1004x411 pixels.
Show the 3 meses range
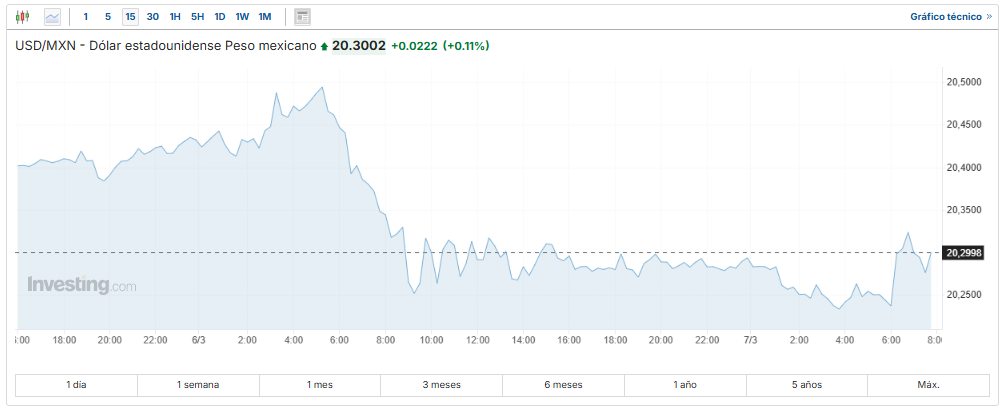(441, 385)
